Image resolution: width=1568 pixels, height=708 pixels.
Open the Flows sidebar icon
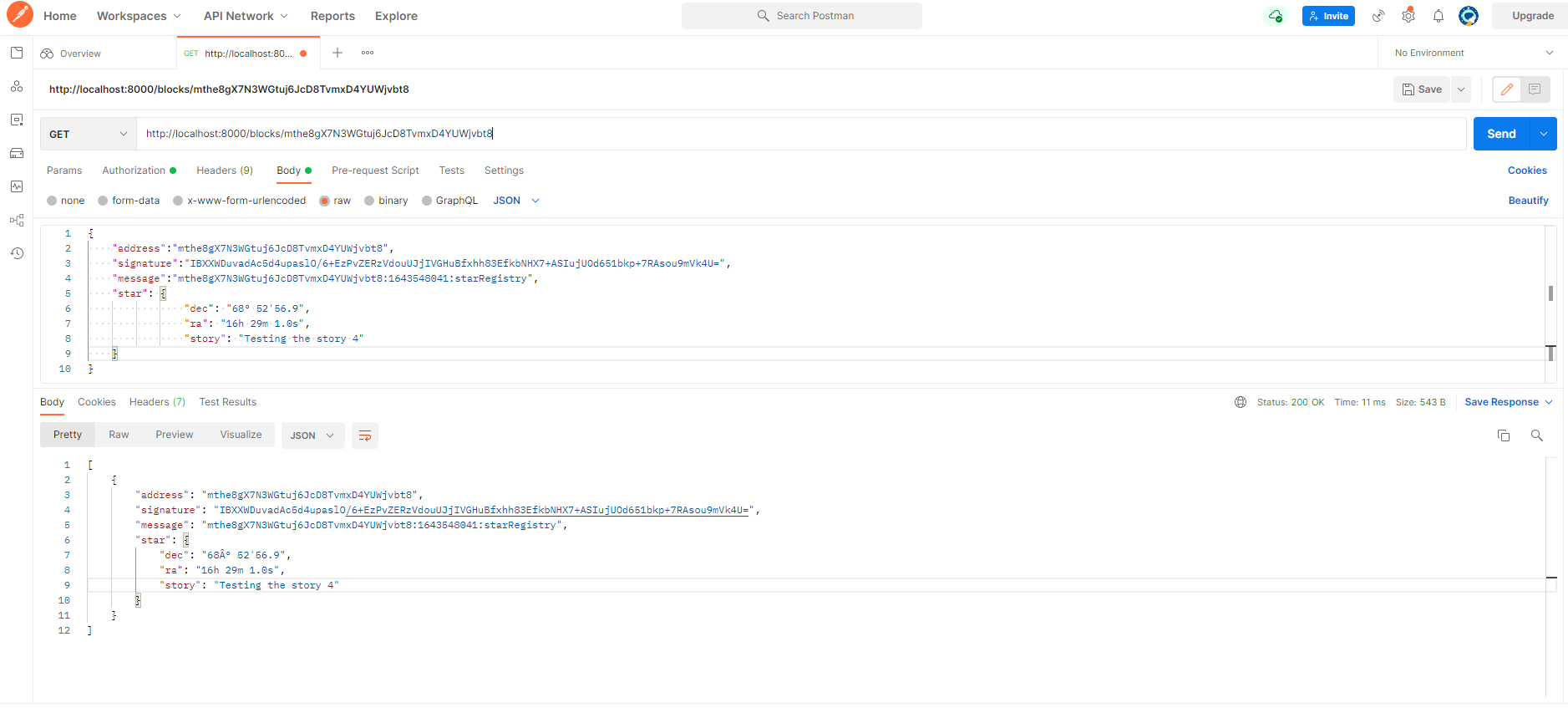[x=17, y=220]
